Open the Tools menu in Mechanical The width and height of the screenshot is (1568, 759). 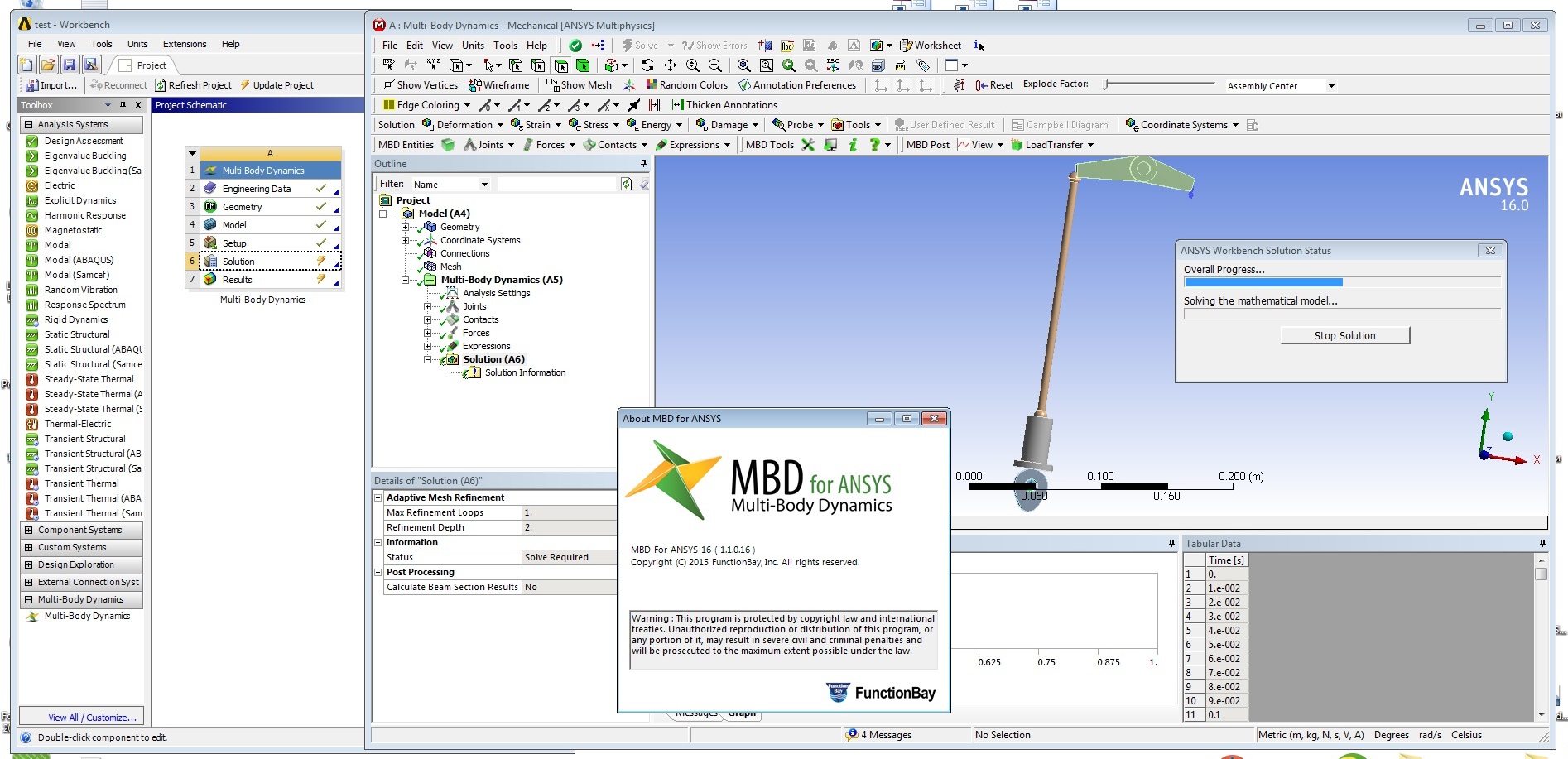505,45
